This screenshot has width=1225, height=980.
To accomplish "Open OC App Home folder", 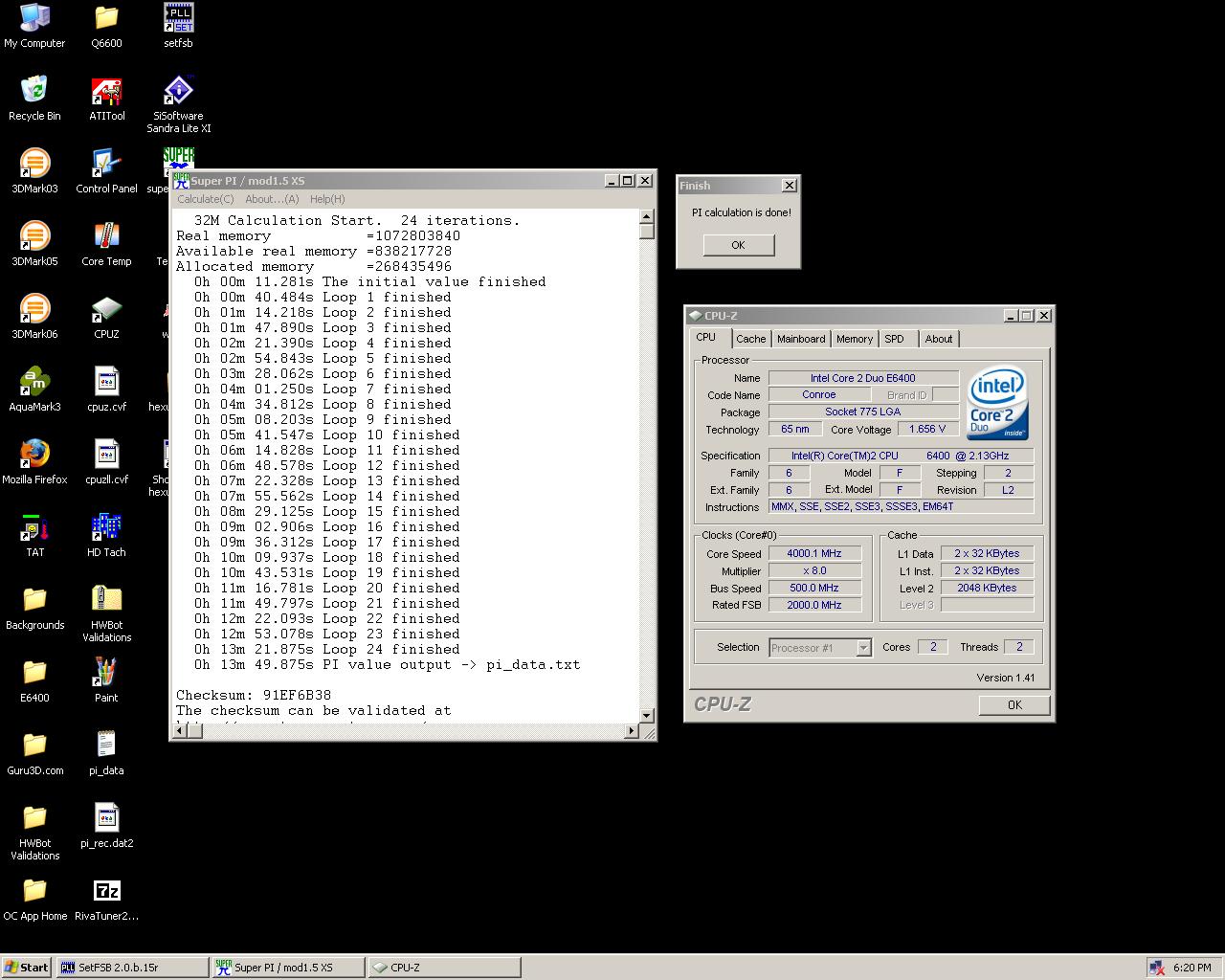I will pyautogui.click(x=34, y=899).
